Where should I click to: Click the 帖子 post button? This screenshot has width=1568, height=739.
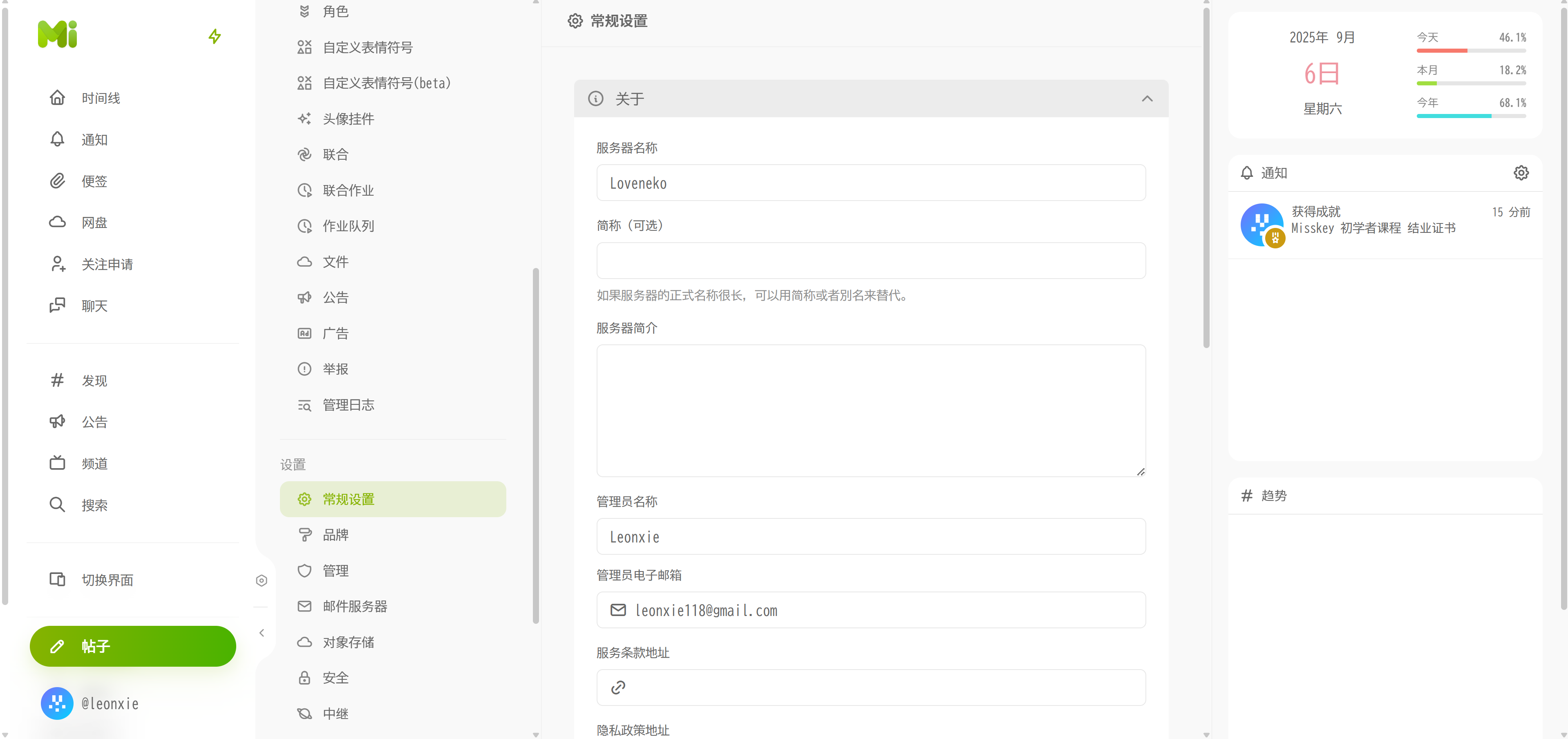(133, 647)
